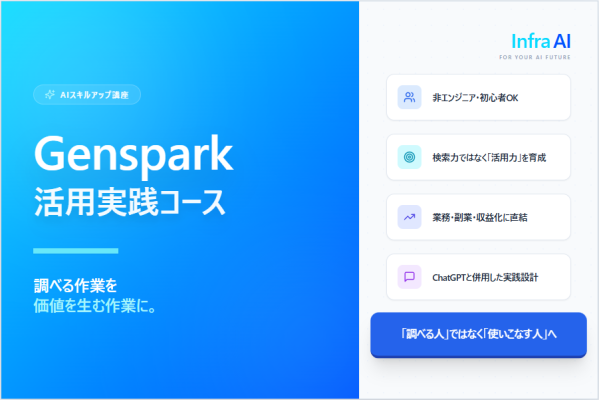Click the Infra AI logo
Viewport: 599px width, 400px height.
[x=541, y=41]
